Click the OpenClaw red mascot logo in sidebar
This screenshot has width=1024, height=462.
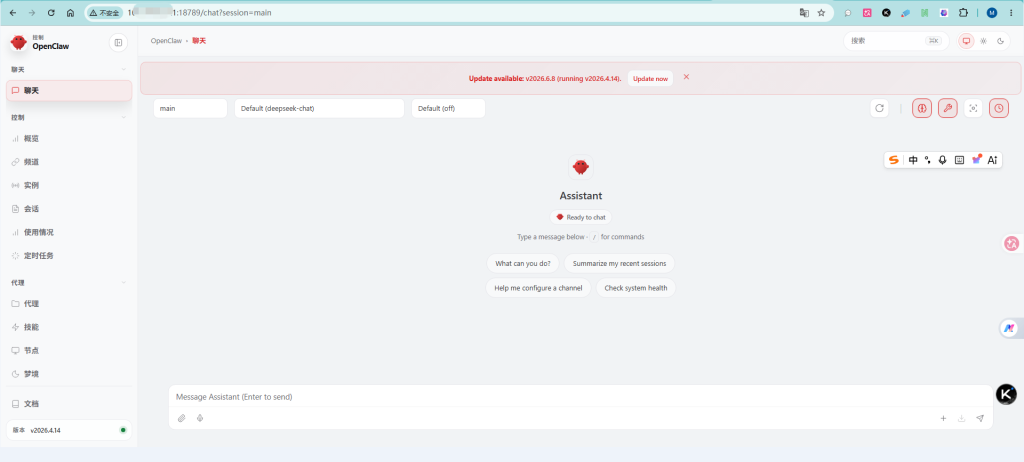click(19, 42)
